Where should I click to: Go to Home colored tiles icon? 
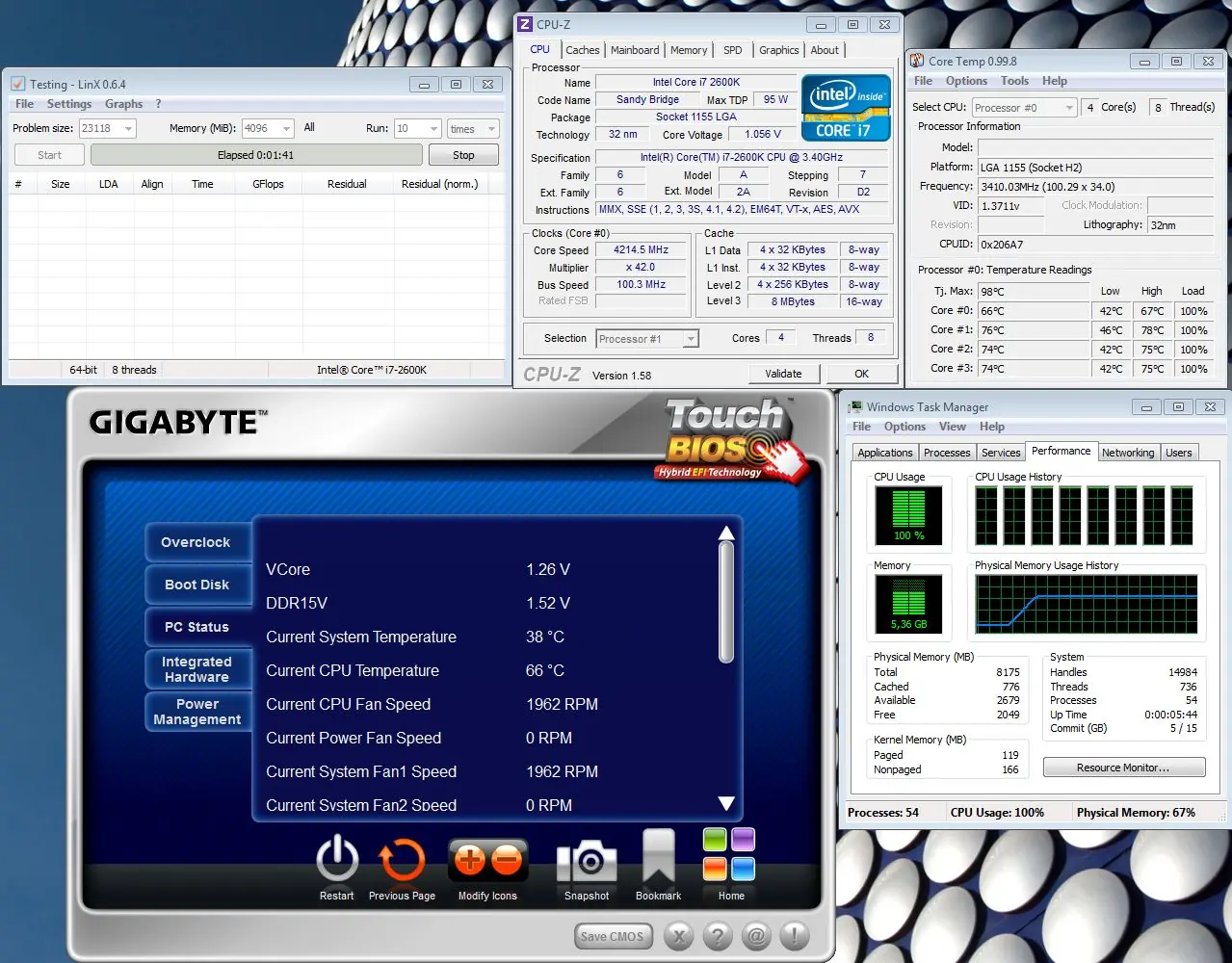(x=729, y=854)
